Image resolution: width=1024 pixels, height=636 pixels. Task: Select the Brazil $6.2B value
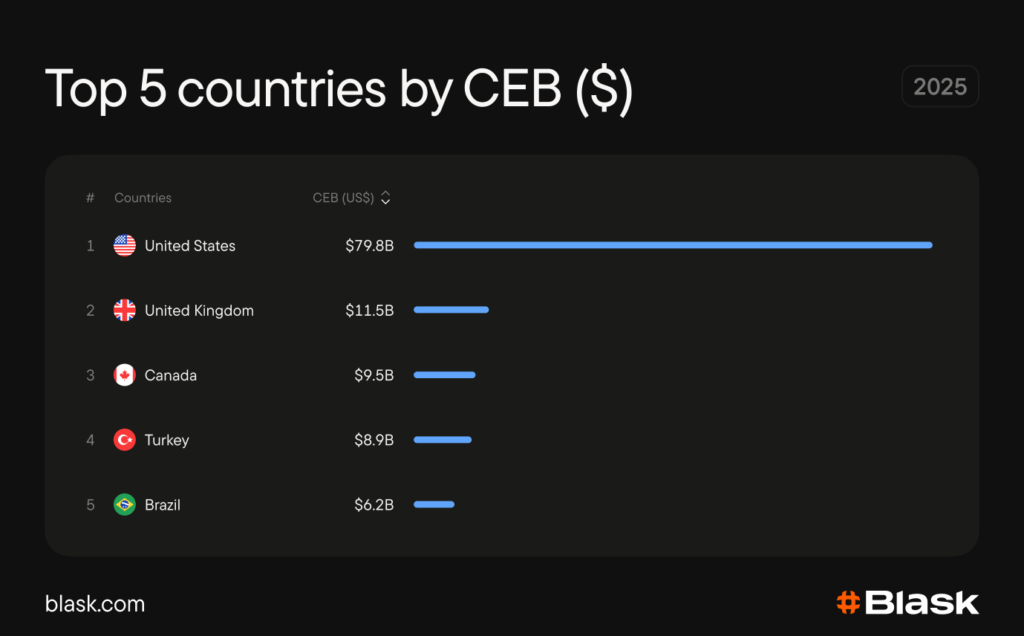(374, 505)
